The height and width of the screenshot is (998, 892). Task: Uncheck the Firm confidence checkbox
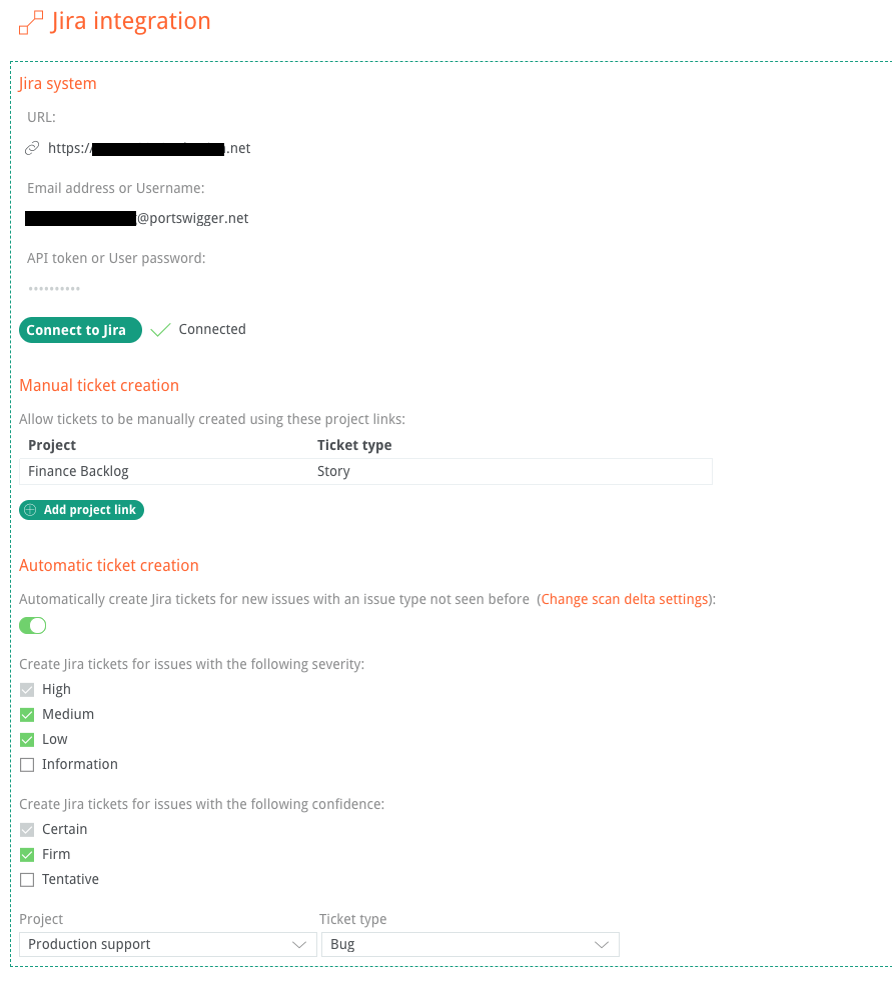tap(27, 854)
